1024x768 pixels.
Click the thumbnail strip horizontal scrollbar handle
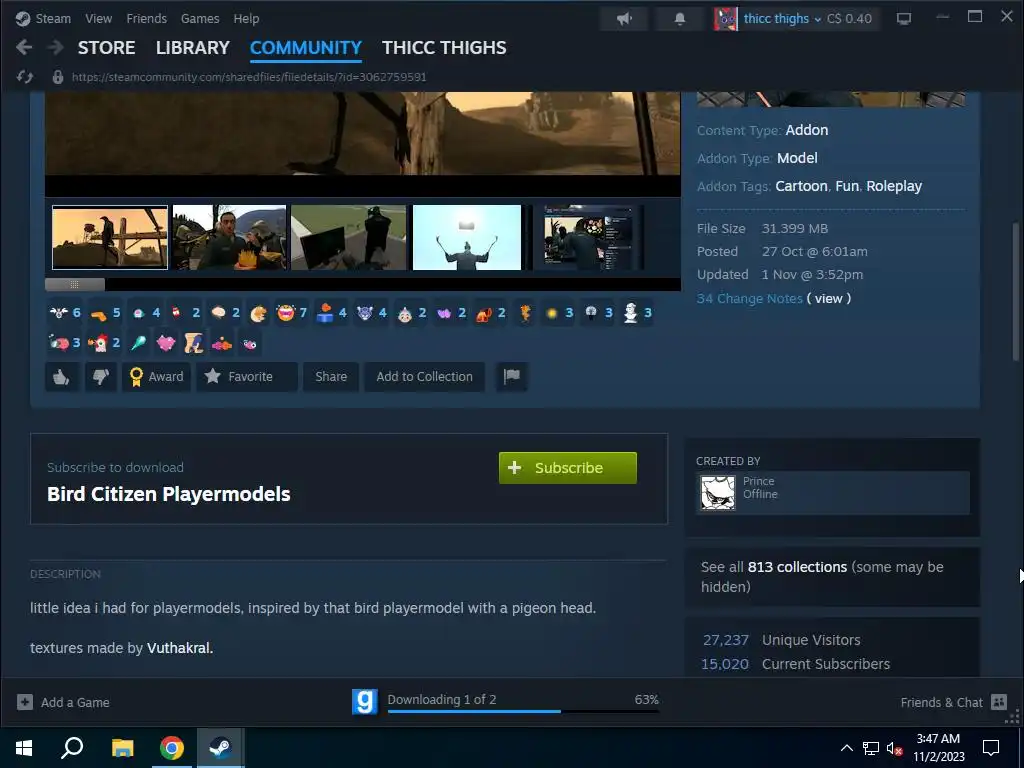pos(74,284)
